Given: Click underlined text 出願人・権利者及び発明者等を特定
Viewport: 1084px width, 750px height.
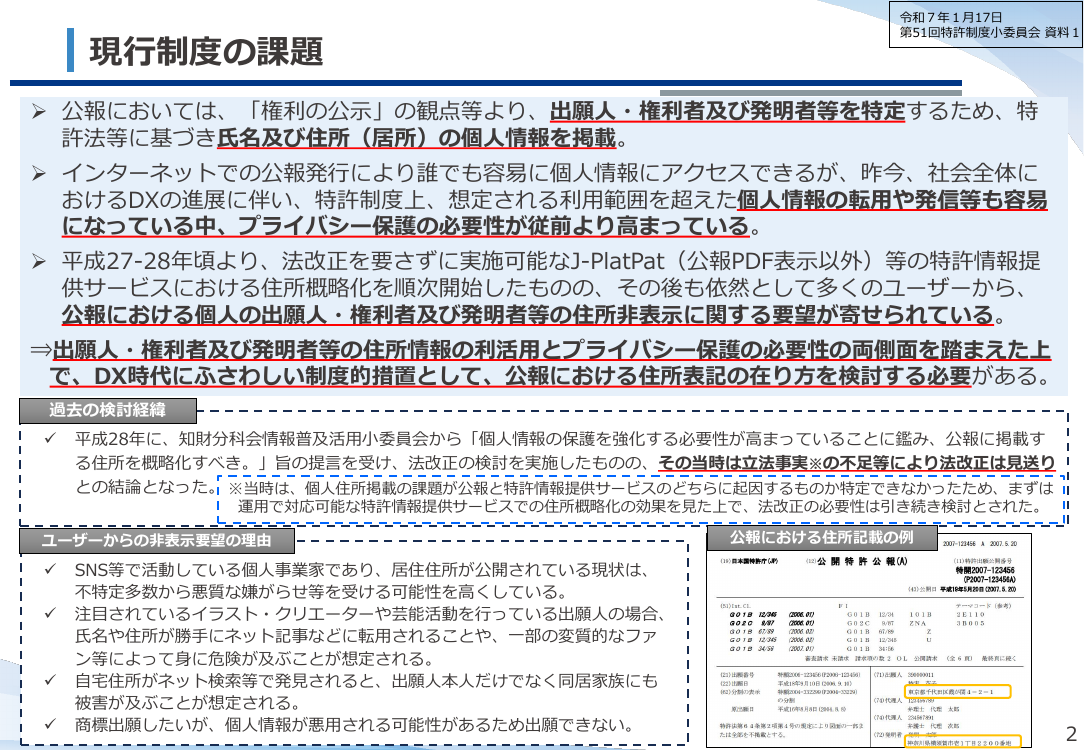Looking at the screenshot, I should 727,111.
